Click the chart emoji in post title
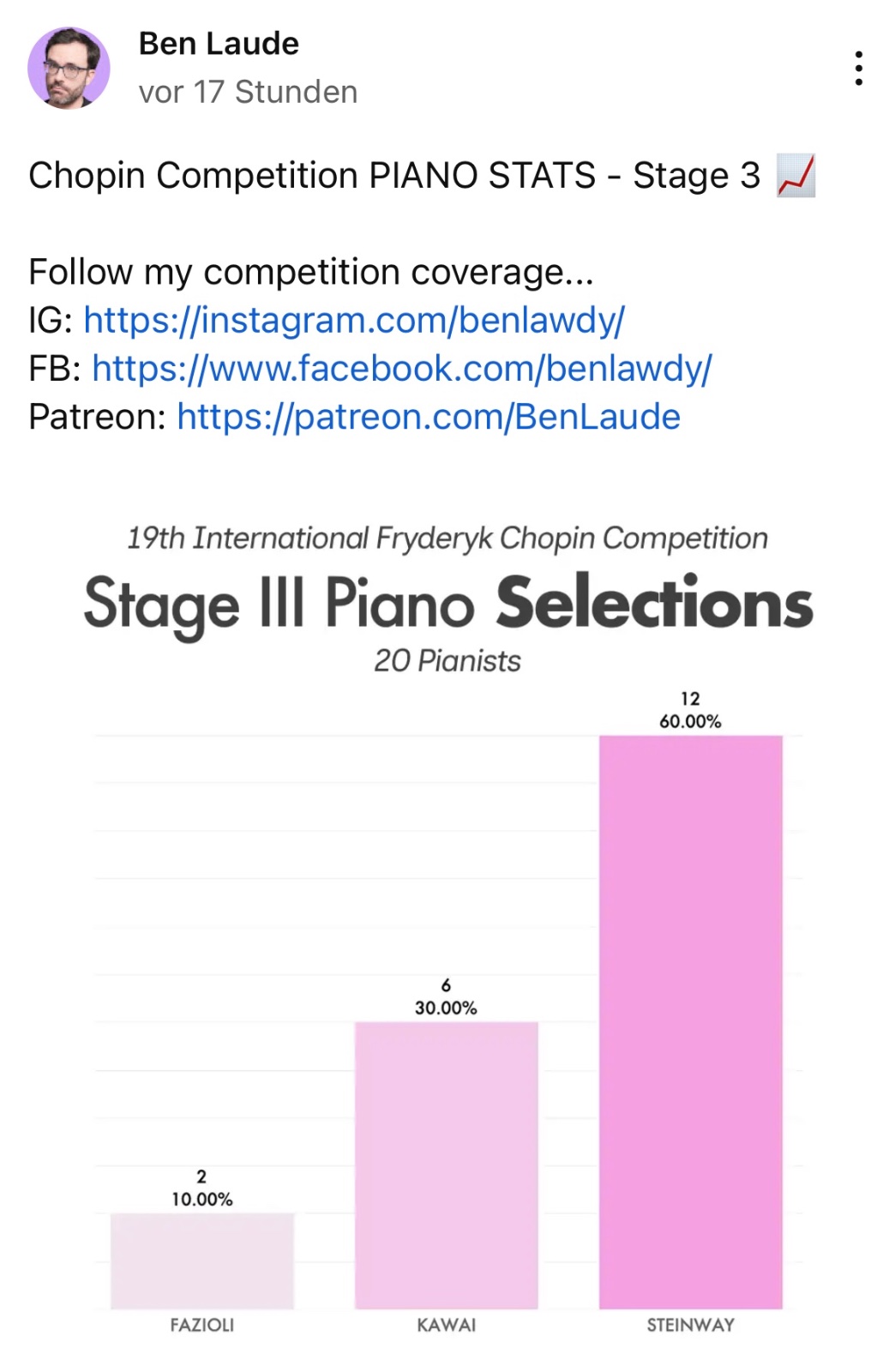895x1372 pixels. 796,176
